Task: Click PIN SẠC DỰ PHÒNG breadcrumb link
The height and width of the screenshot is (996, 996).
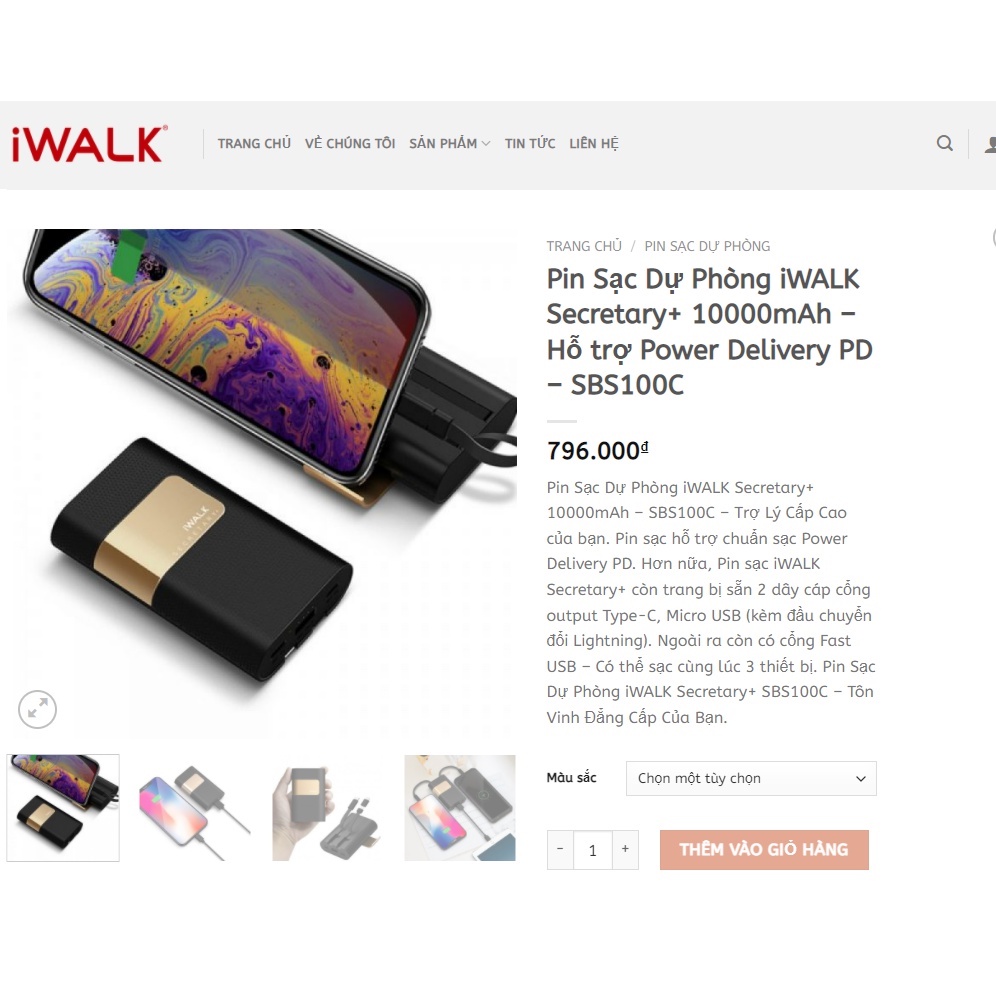Action: (x=707, y=246)
